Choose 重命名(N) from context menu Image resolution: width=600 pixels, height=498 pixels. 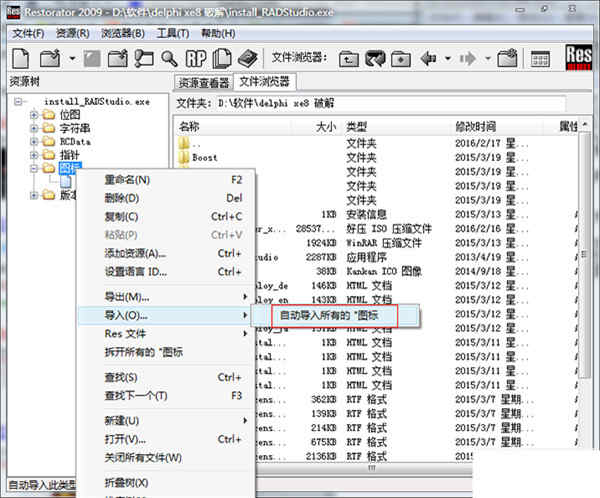166,180
